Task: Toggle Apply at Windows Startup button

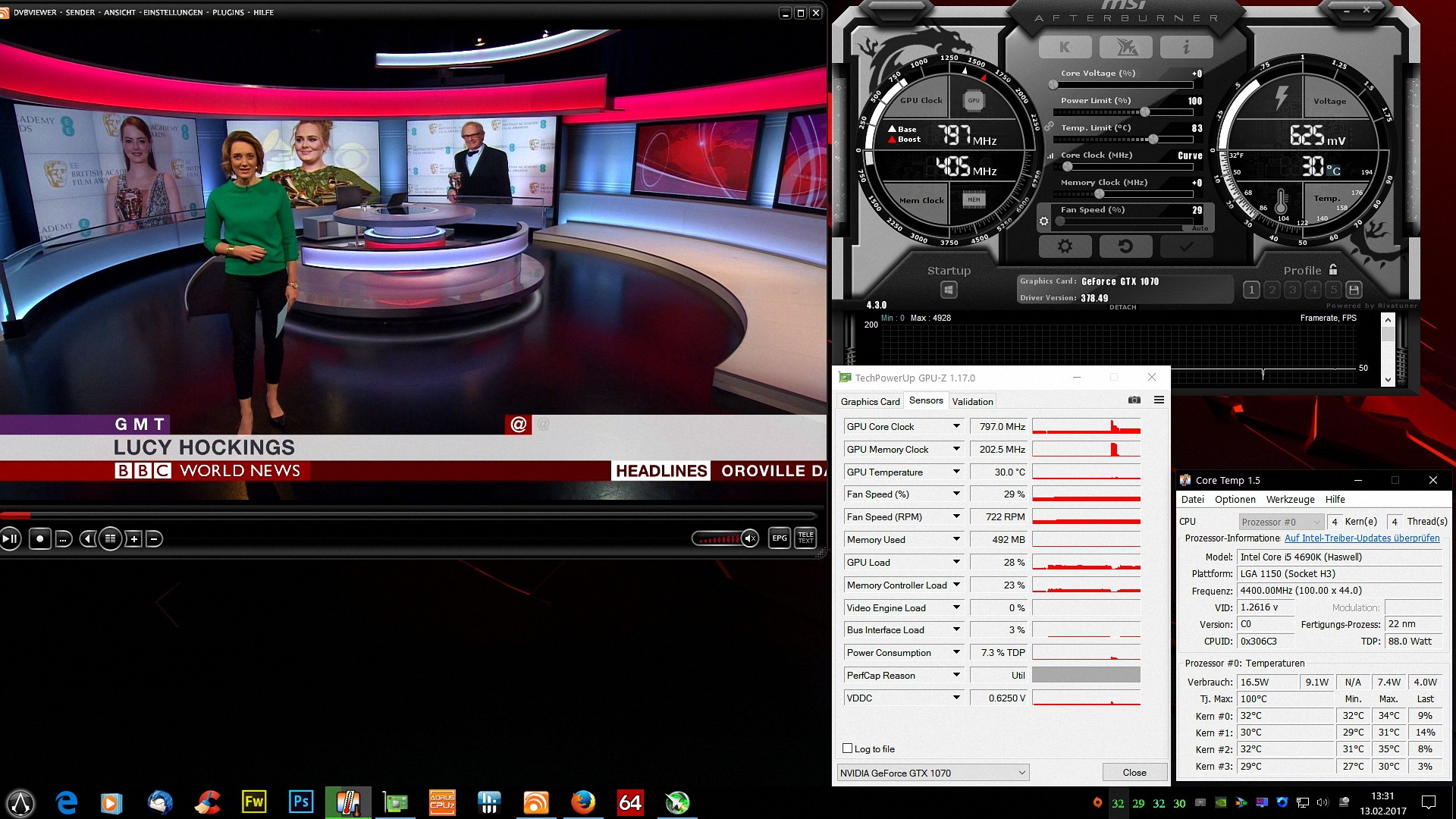Action: (x=949, y=290)
